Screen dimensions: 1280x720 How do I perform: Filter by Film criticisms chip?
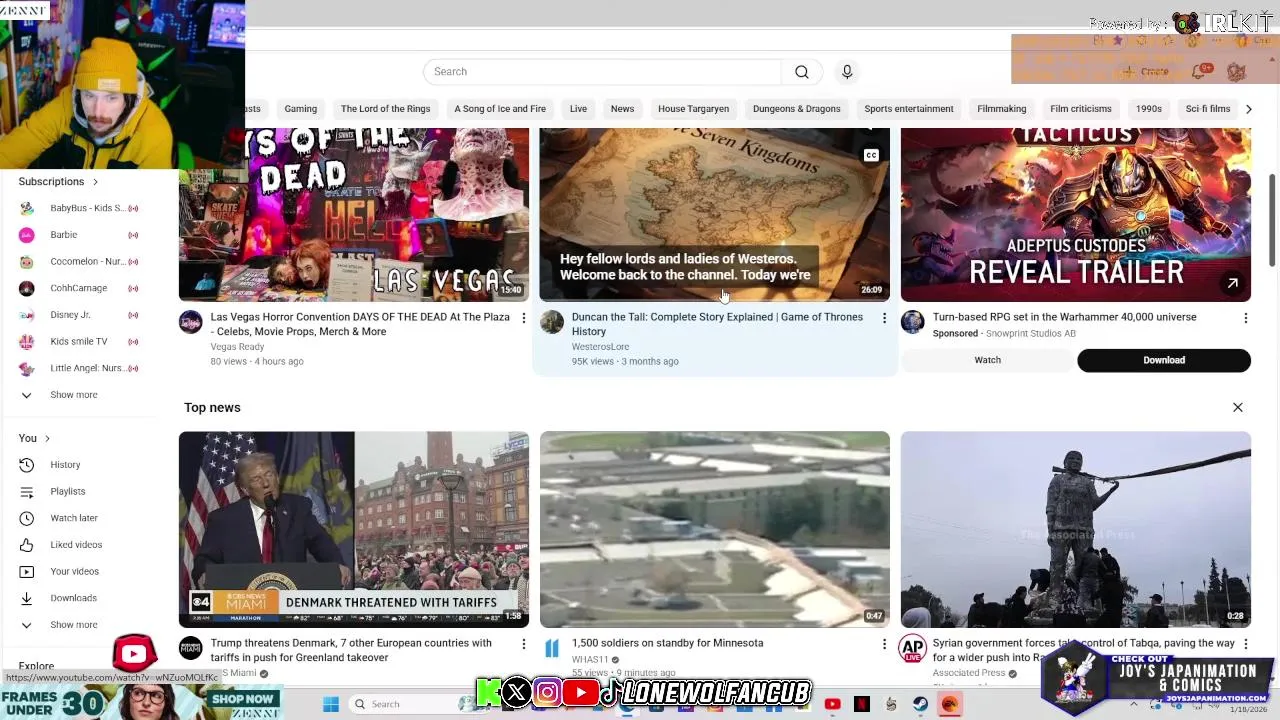click(x=1080, y=109)
